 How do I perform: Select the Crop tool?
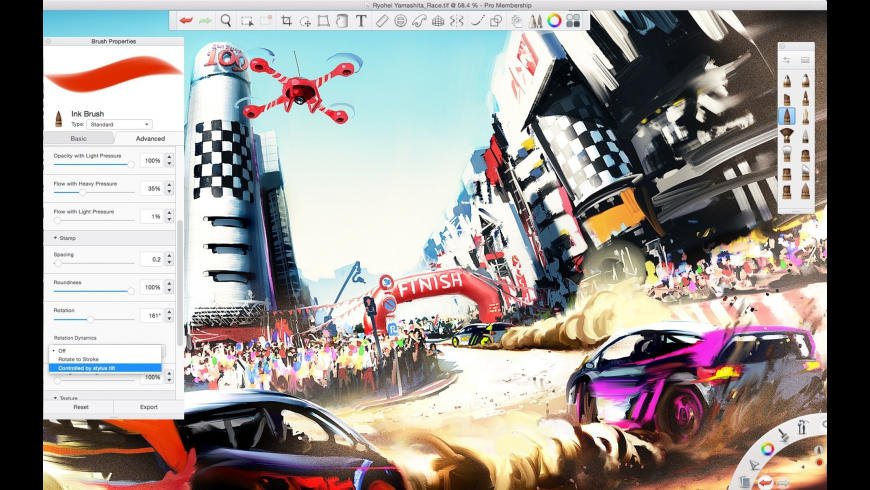[286, 21]
